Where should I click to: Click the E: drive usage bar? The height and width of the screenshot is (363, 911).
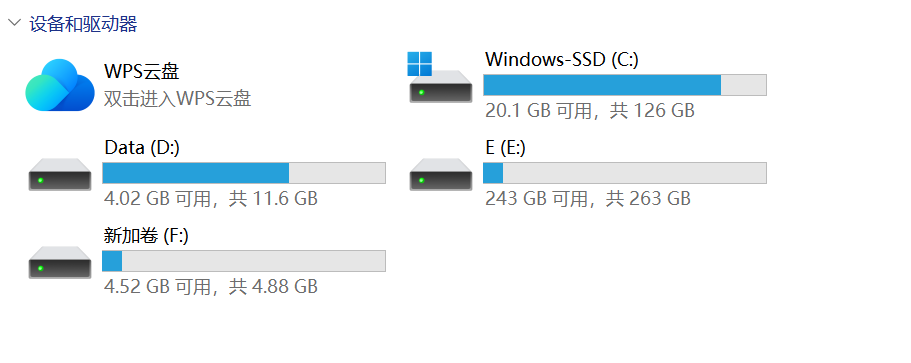point(625,173)
